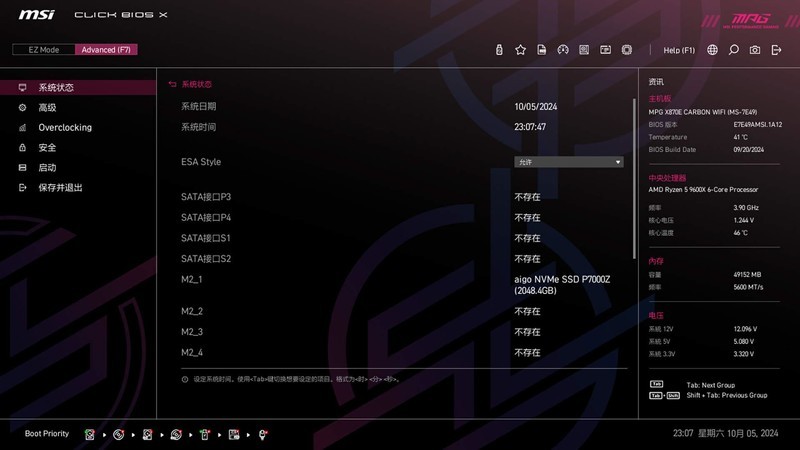Viewport: 800px width, 450px height.
Task: Open search with the magnifier icon
Action: [734, 49]
